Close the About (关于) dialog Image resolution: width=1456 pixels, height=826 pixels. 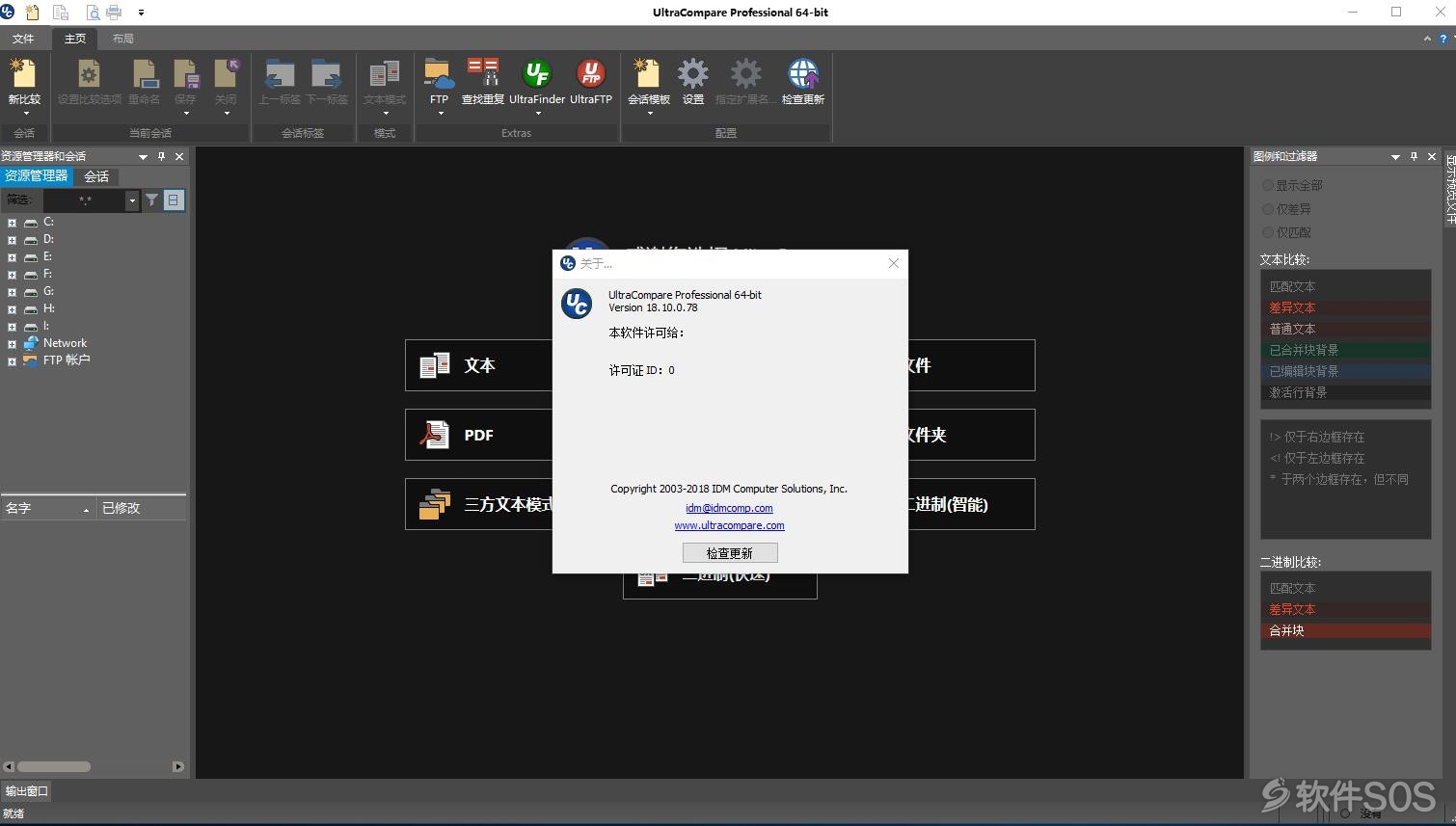coord(894,263)
